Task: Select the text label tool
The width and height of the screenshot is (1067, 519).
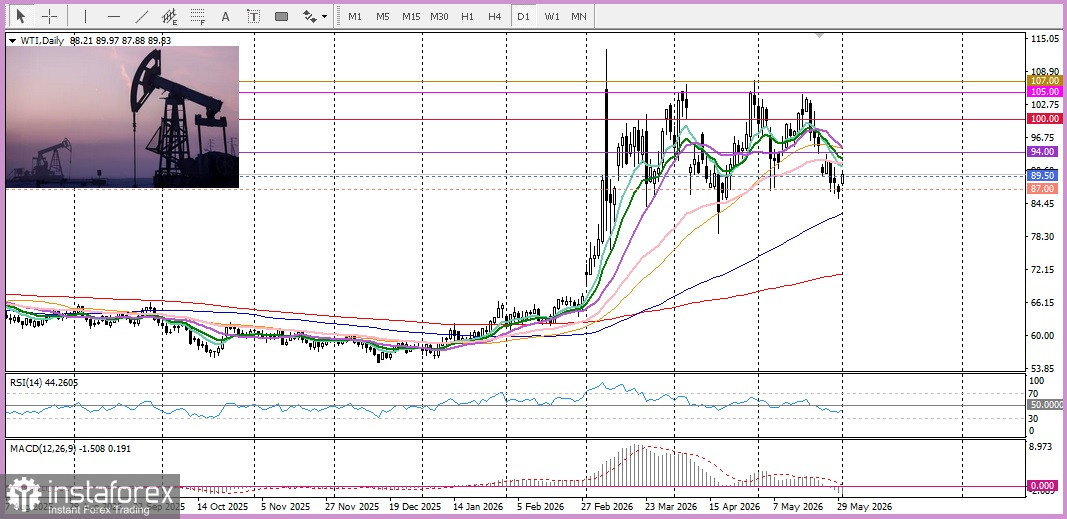Action: (254, 16)
